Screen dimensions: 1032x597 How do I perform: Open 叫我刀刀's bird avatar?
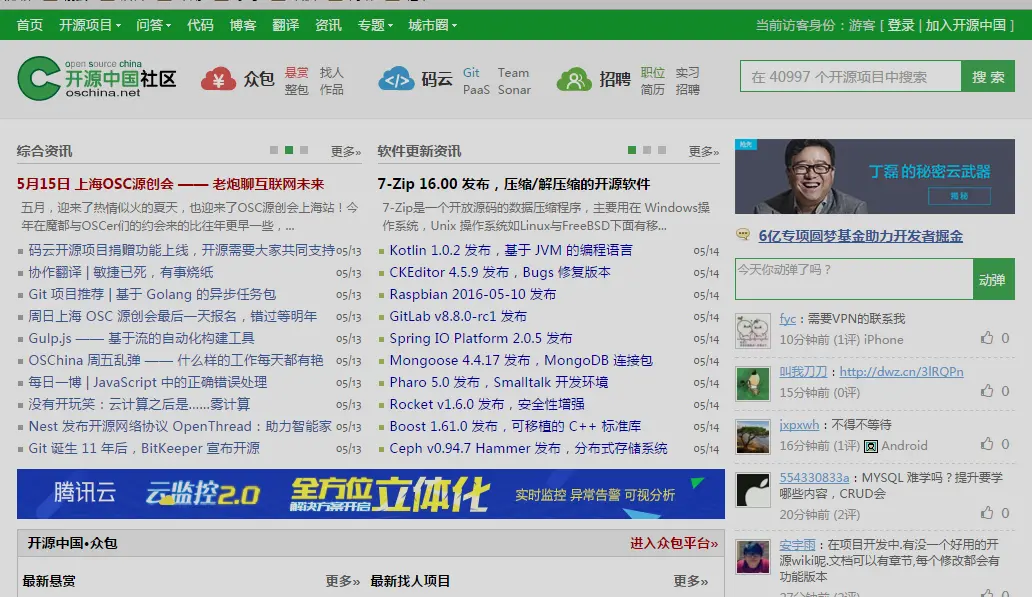tap(752, 383)
